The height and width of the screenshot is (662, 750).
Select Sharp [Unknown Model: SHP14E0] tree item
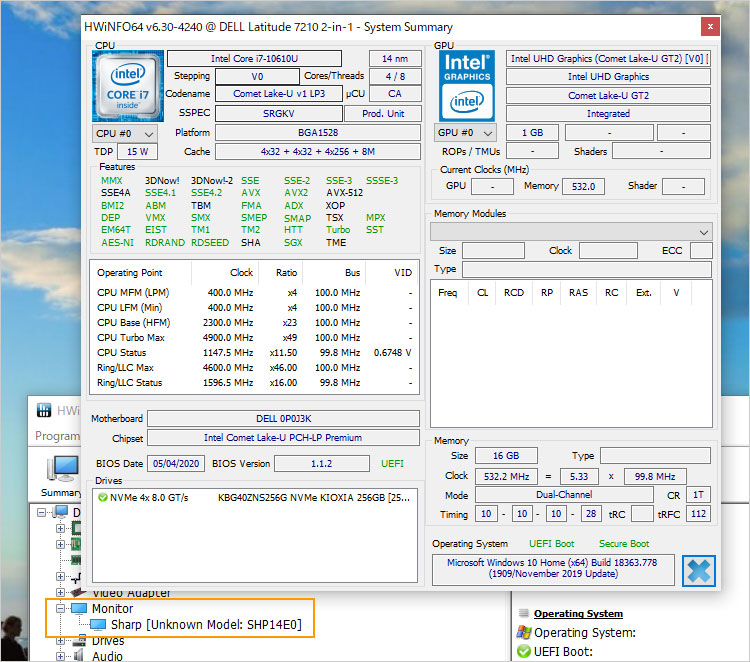pos(206,625)
